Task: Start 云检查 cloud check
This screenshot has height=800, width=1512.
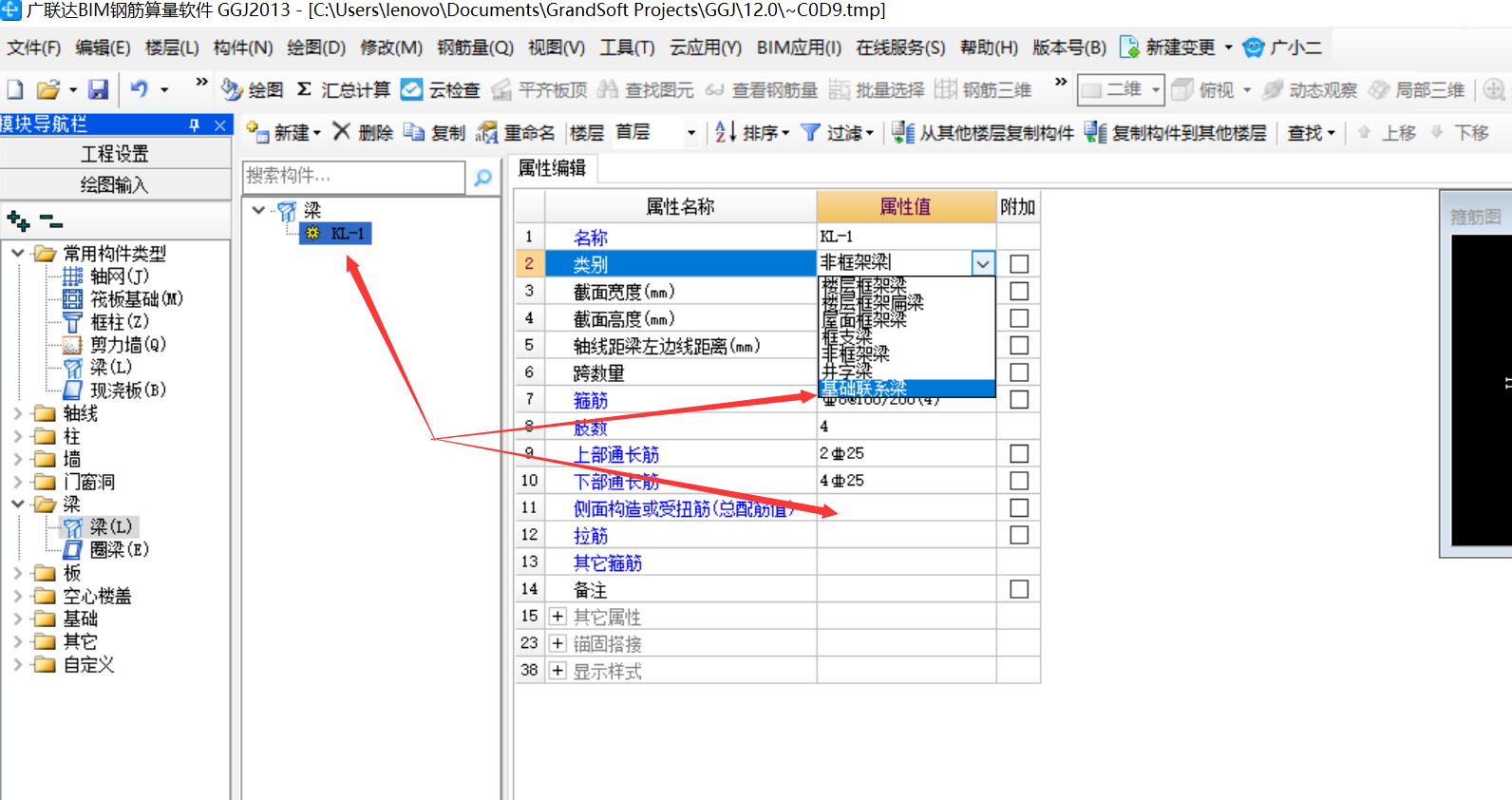Action: 440,89
